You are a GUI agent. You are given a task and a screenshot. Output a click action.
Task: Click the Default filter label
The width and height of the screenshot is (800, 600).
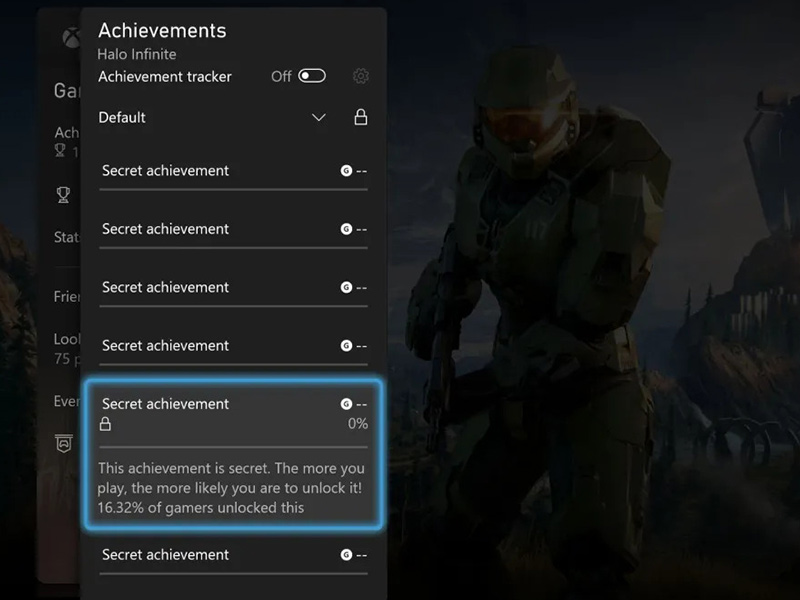coord(122,117)
